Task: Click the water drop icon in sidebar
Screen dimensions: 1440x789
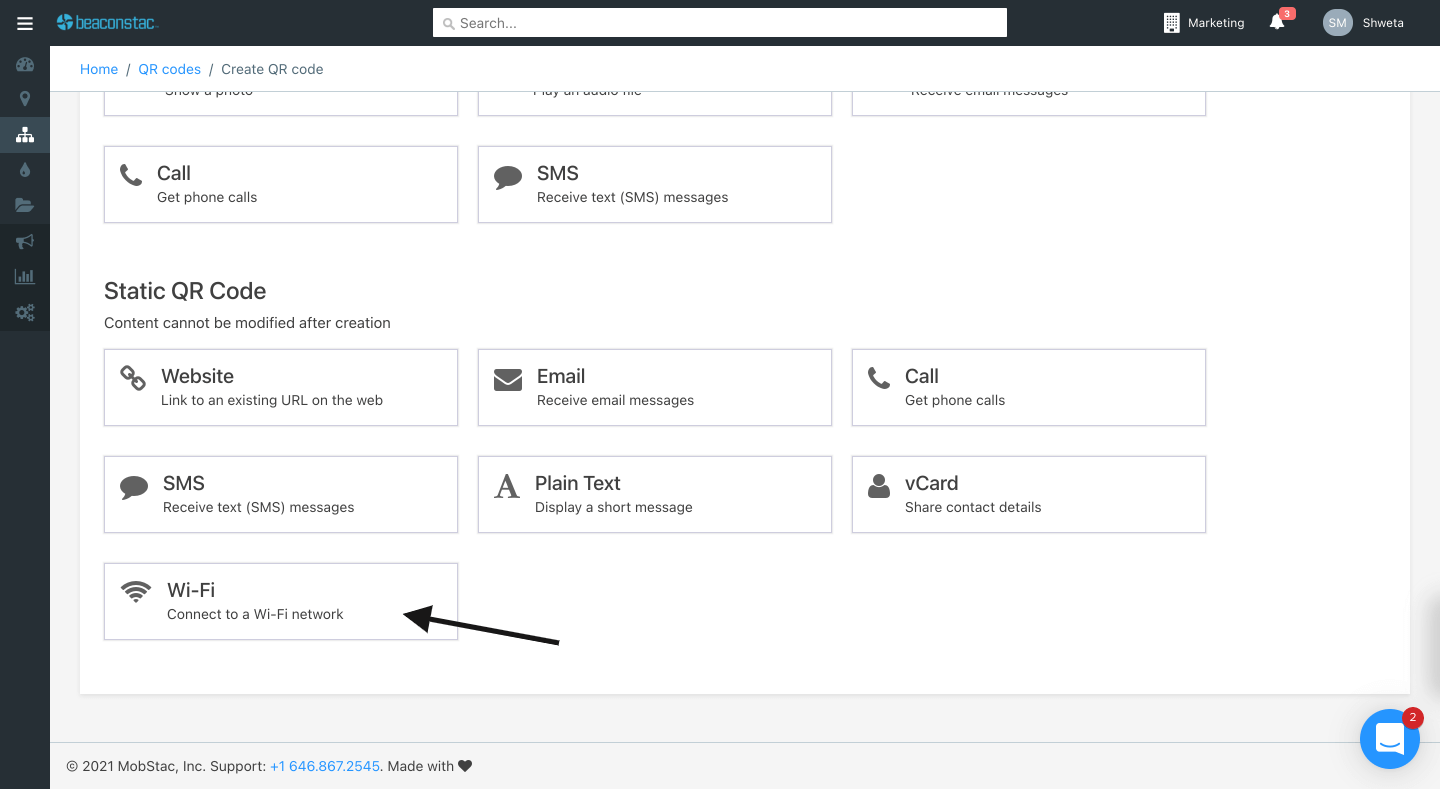Action: pyautogui.click(x=25, y=171)
